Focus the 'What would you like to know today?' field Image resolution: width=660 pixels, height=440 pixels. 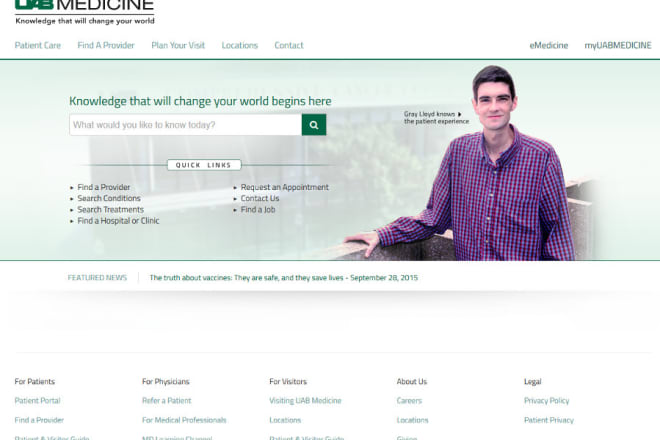pyautogui.click(x=186, y=125)
